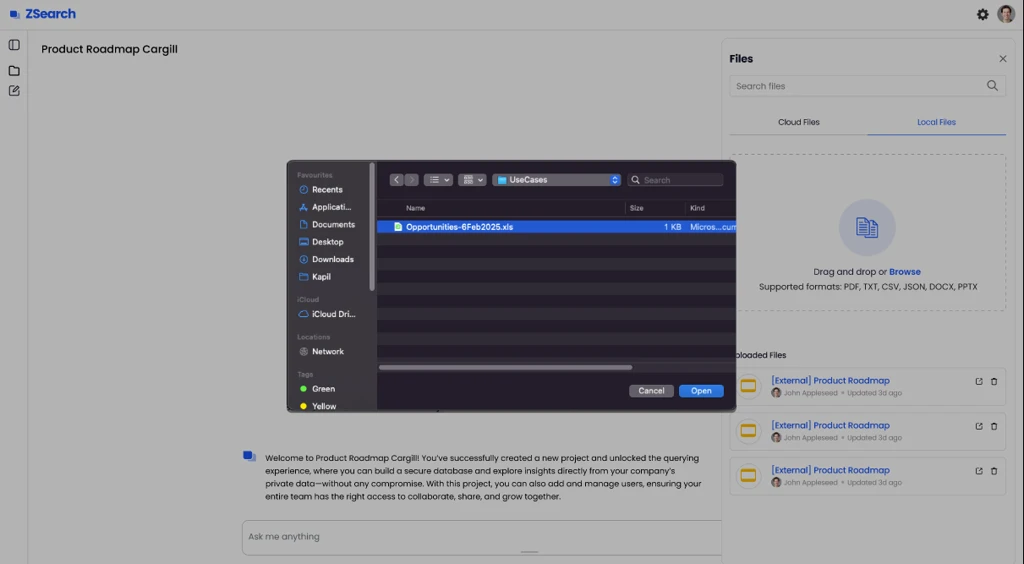Screen dimensions: 1024x564
Task: Click the Browse link in upload area
Action: pos(904,272)
